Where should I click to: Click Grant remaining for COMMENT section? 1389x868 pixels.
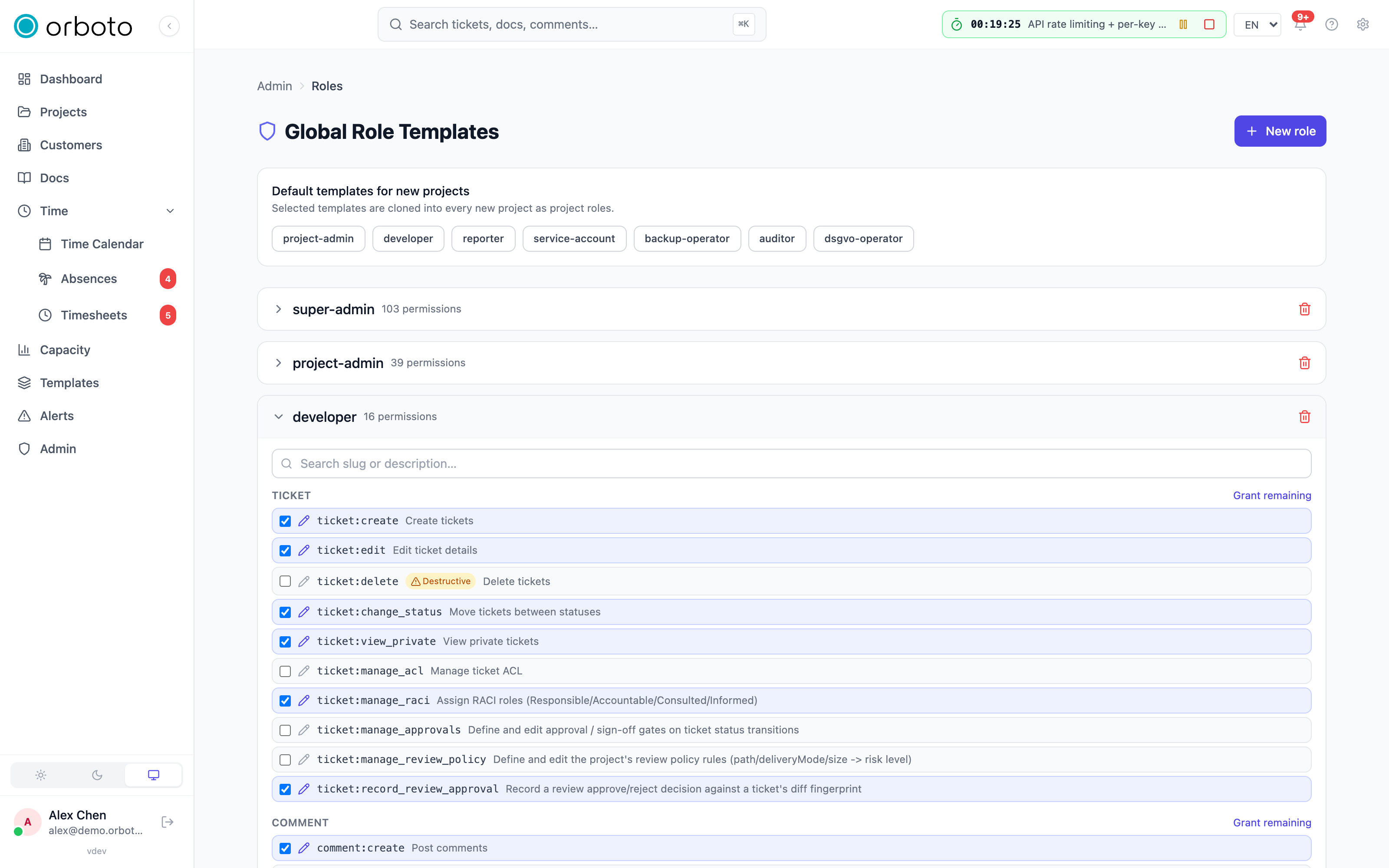click(1271, 823)
